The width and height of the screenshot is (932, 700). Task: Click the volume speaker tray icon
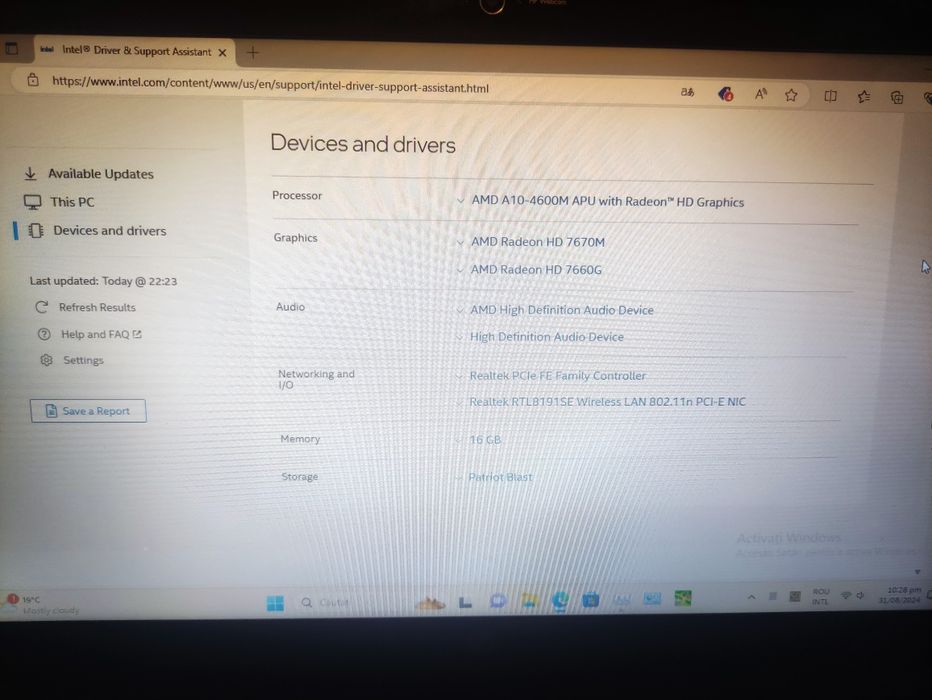tap(859, 595)
